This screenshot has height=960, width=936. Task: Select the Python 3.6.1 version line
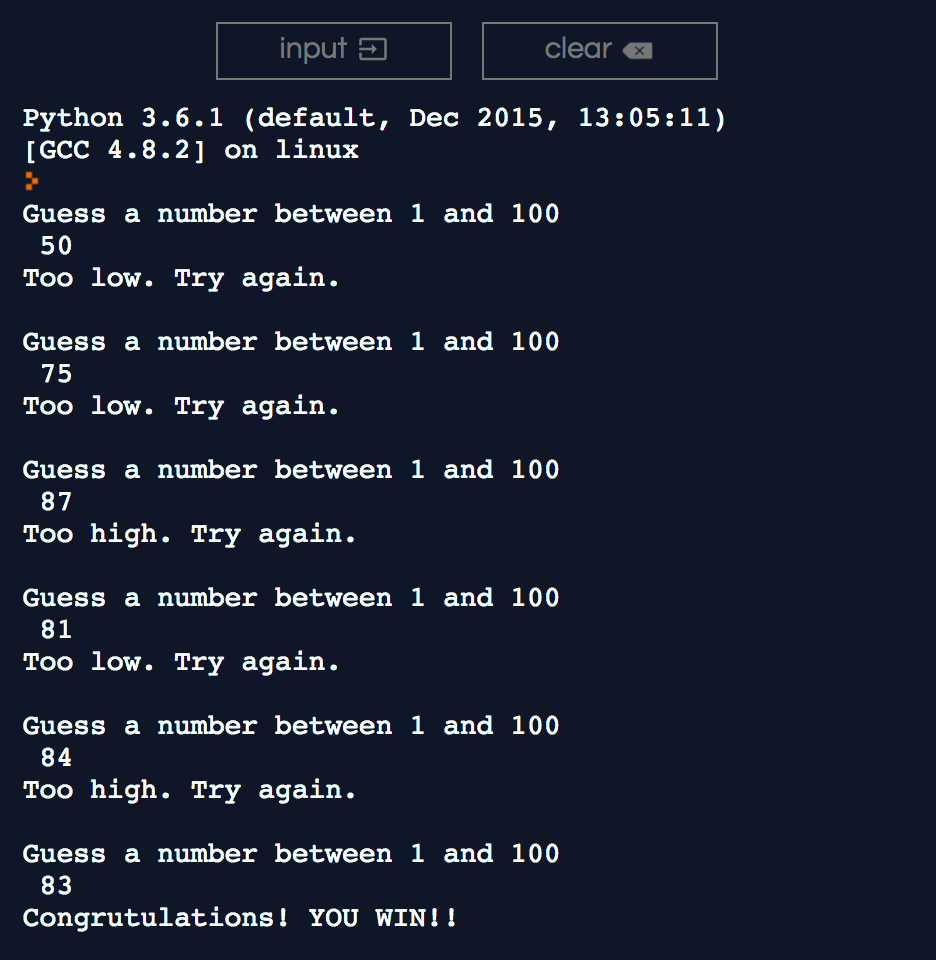tap(374, 118)
